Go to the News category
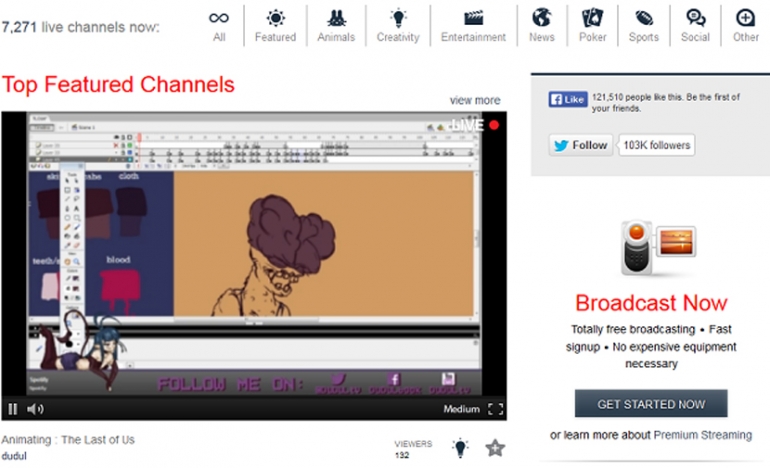Screen dimensions: 770x468 [x=542, y=26]
